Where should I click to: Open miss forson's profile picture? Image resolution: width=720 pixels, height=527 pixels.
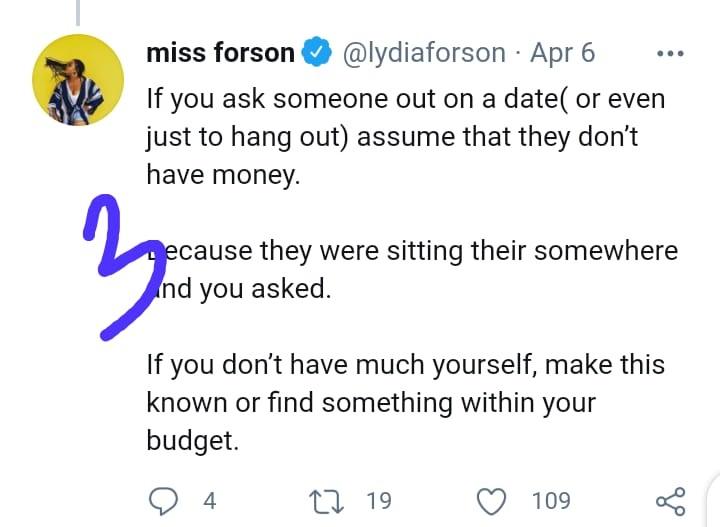(78, 78)
